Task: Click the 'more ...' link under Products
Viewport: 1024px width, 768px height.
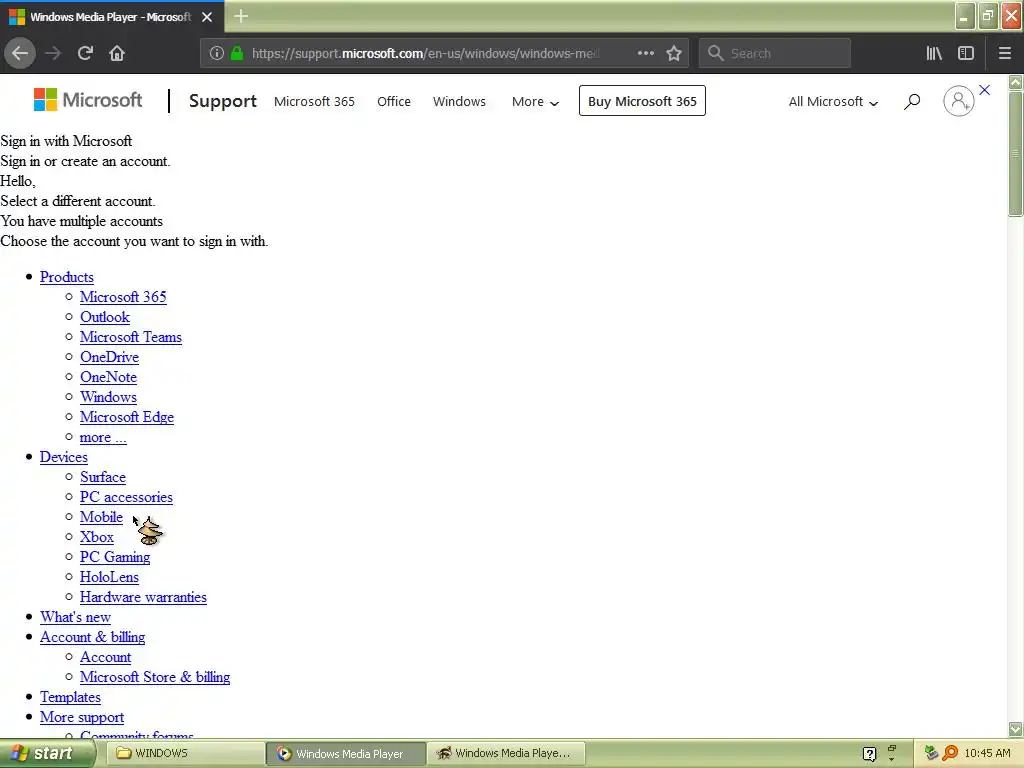Action: [x=103, y=438]
